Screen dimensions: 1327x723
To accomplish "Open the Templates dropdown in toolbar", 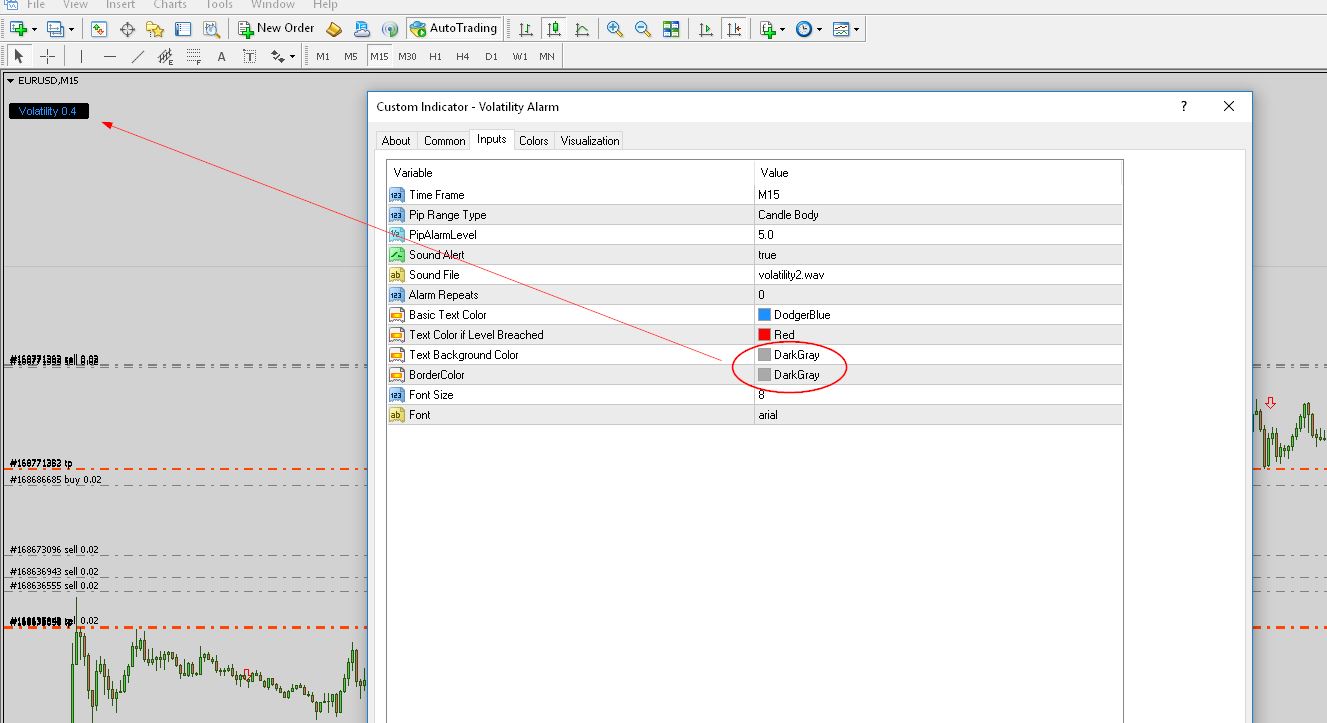I will click(x=857, y=29).
